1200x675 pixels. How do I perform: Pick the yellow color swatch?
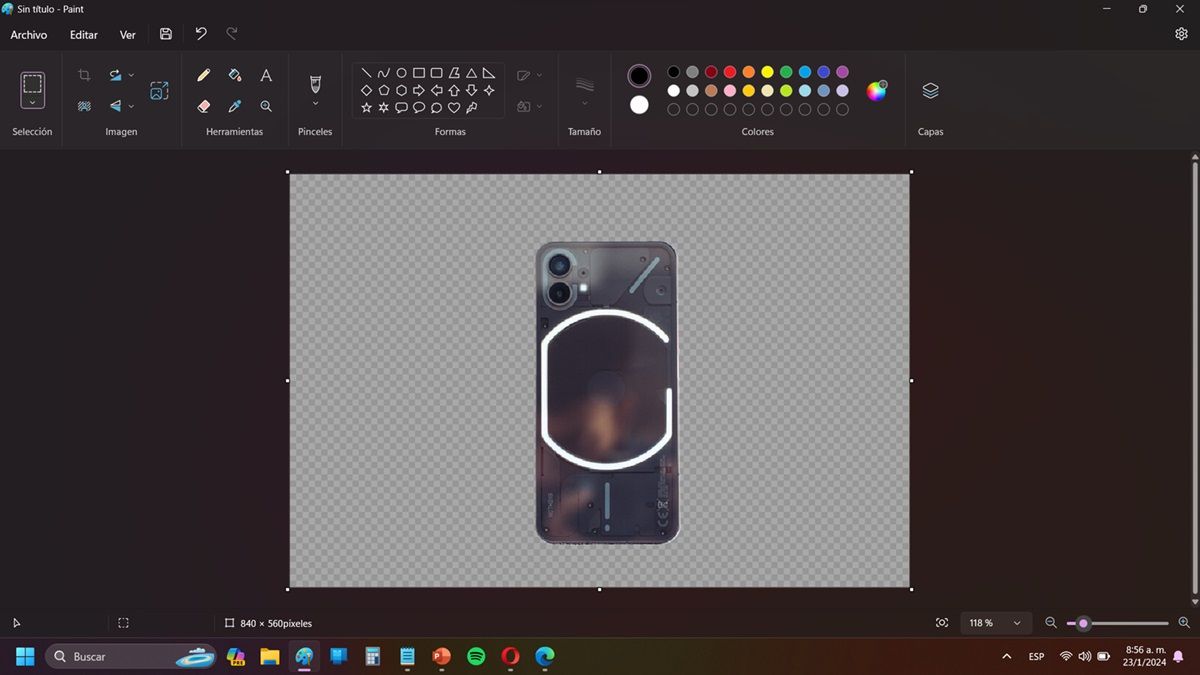(x=767, y=72)
